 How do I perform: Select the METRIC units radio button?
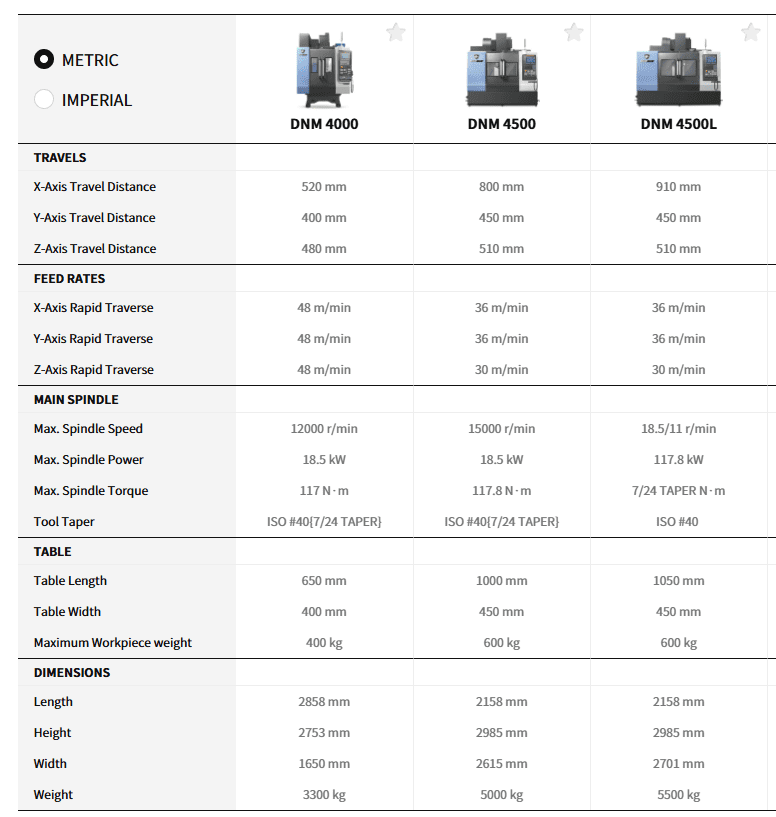(44, 60)
